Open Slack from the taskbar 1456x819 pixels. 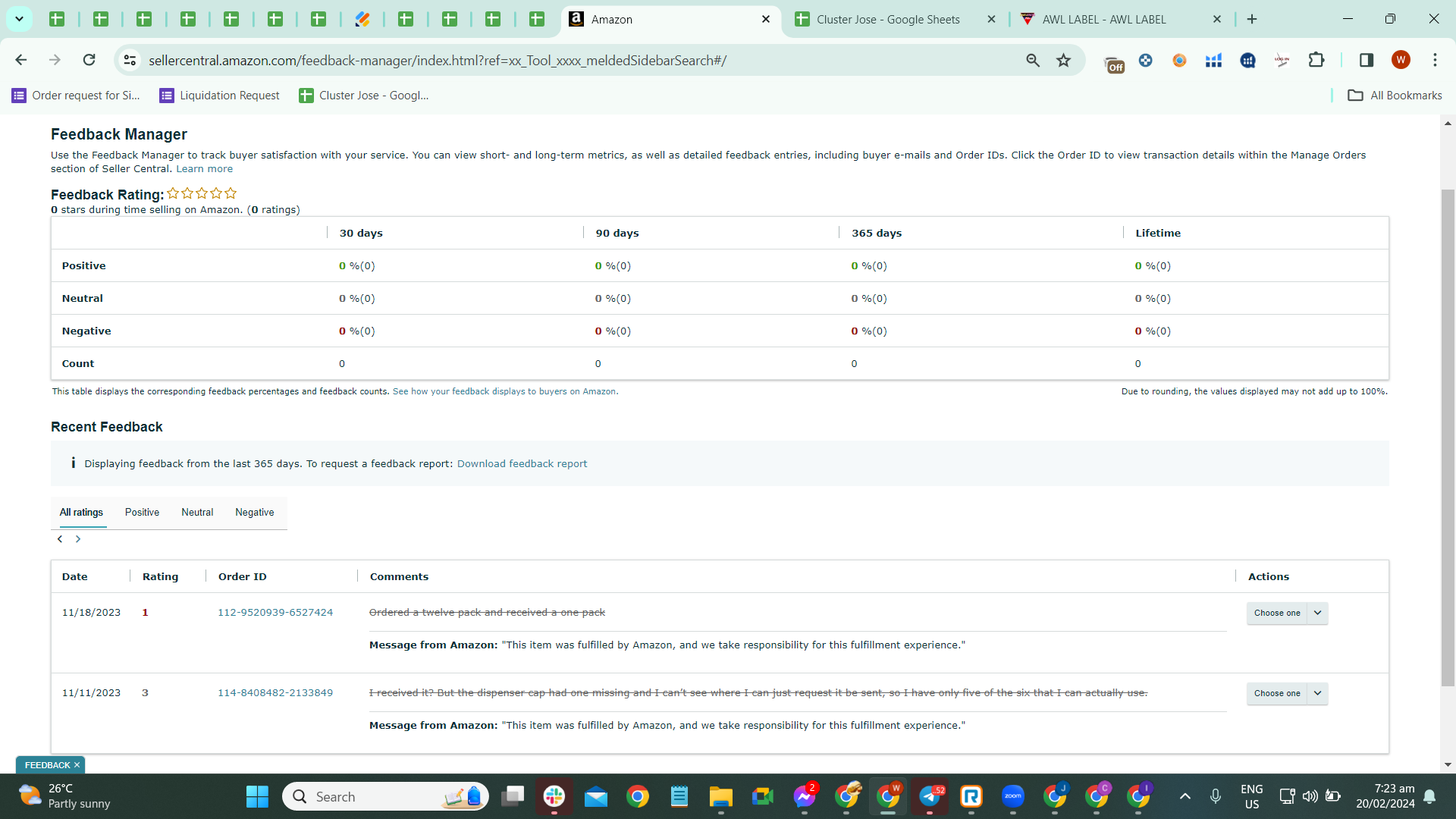(554, 796)
